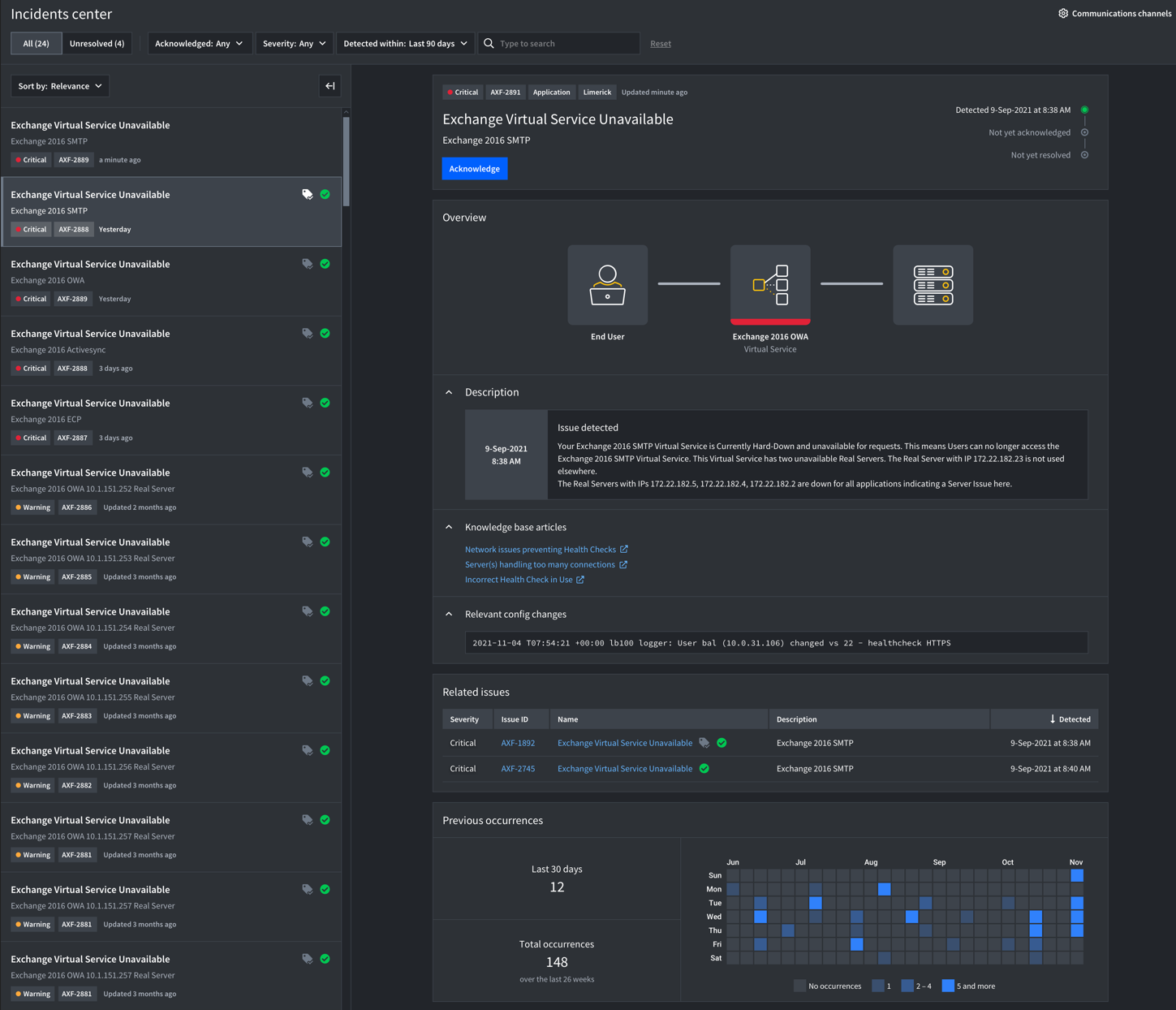Click the Acknowledge button
The height and width of the screenshot is (1010, 1176).
475,169
